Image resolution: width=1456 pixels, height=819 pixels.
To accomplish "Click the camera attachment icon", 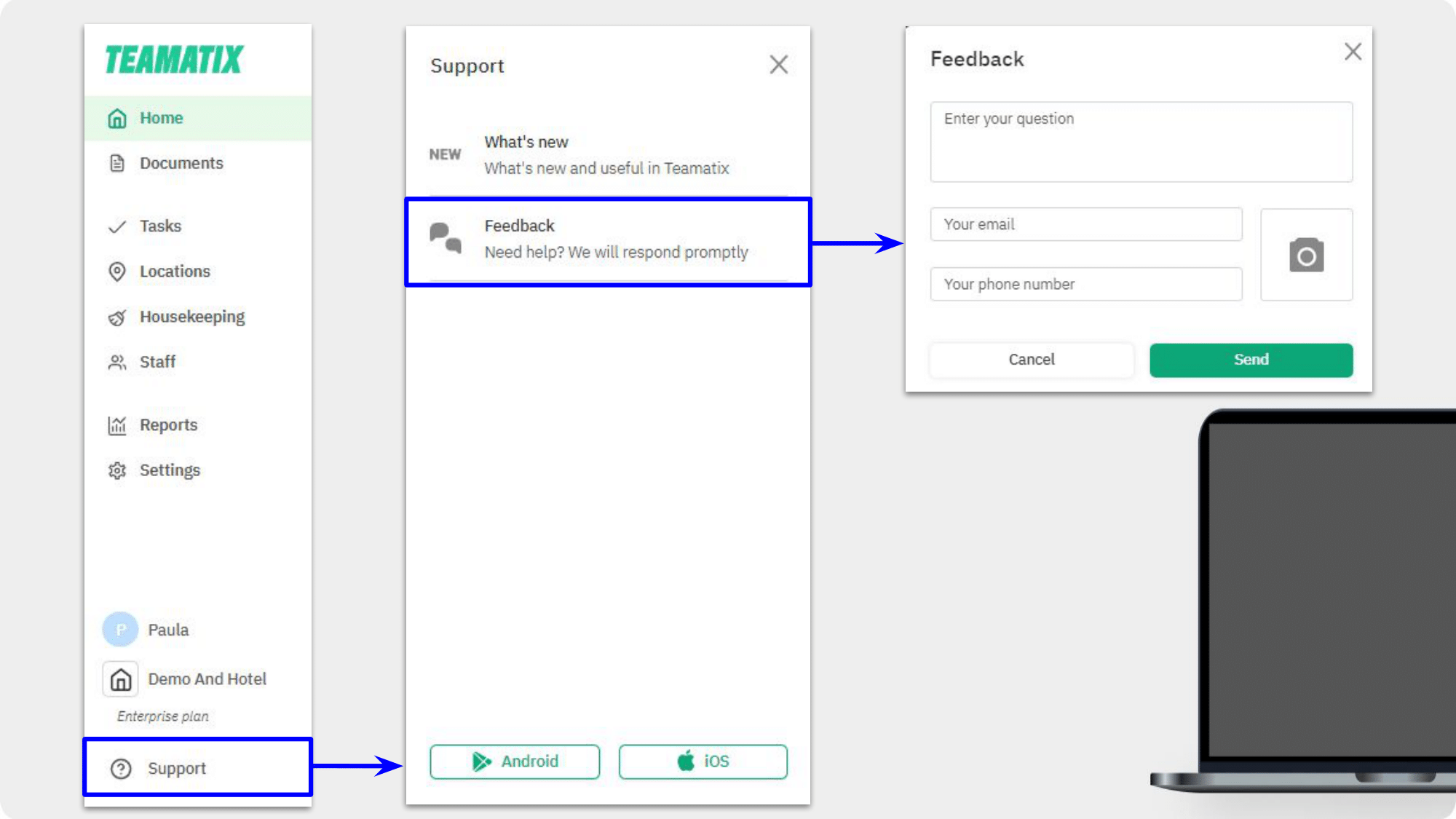I will pos(1306,254).
